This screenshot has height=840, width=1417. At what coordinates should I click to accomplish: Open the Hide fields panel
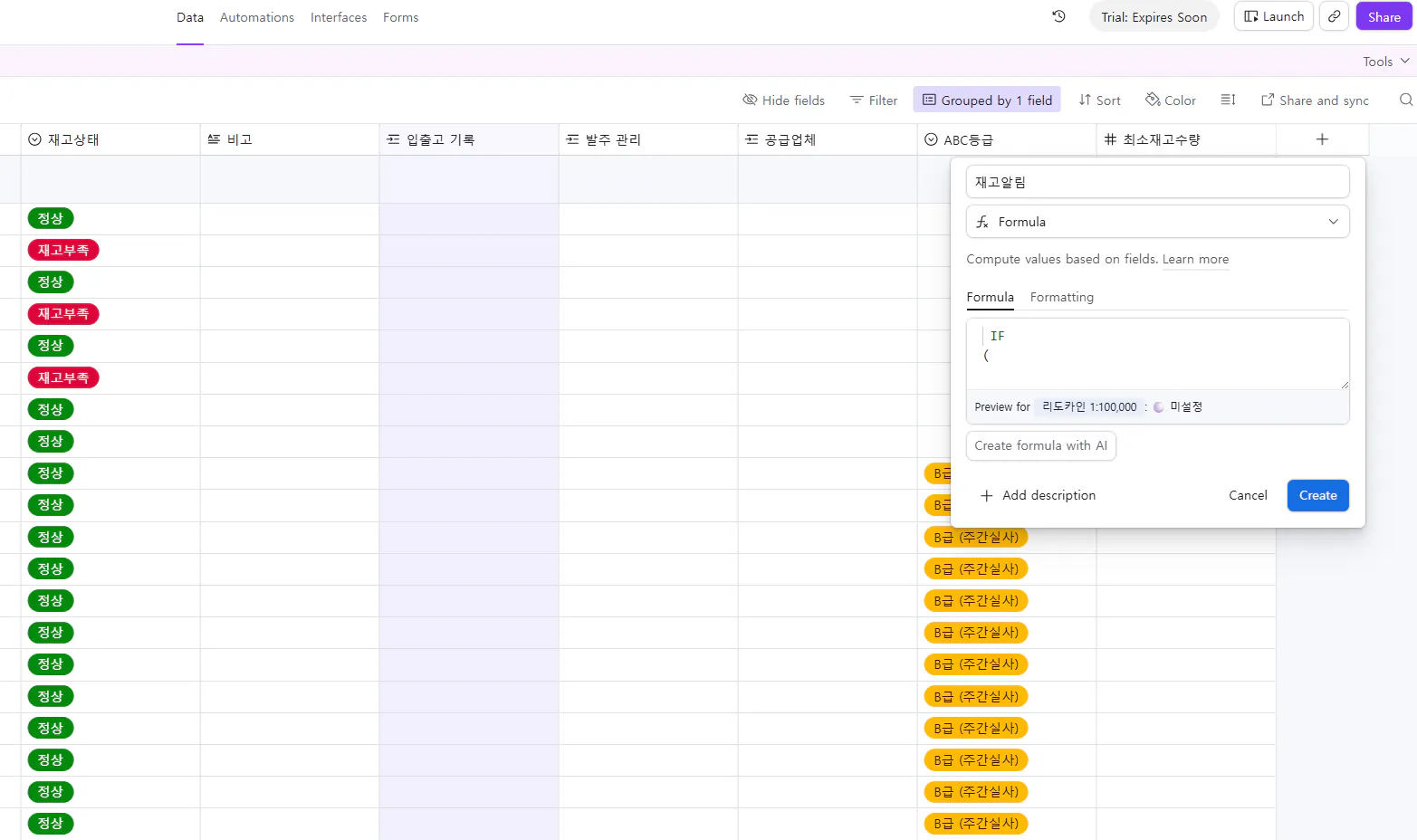[783, 100]
